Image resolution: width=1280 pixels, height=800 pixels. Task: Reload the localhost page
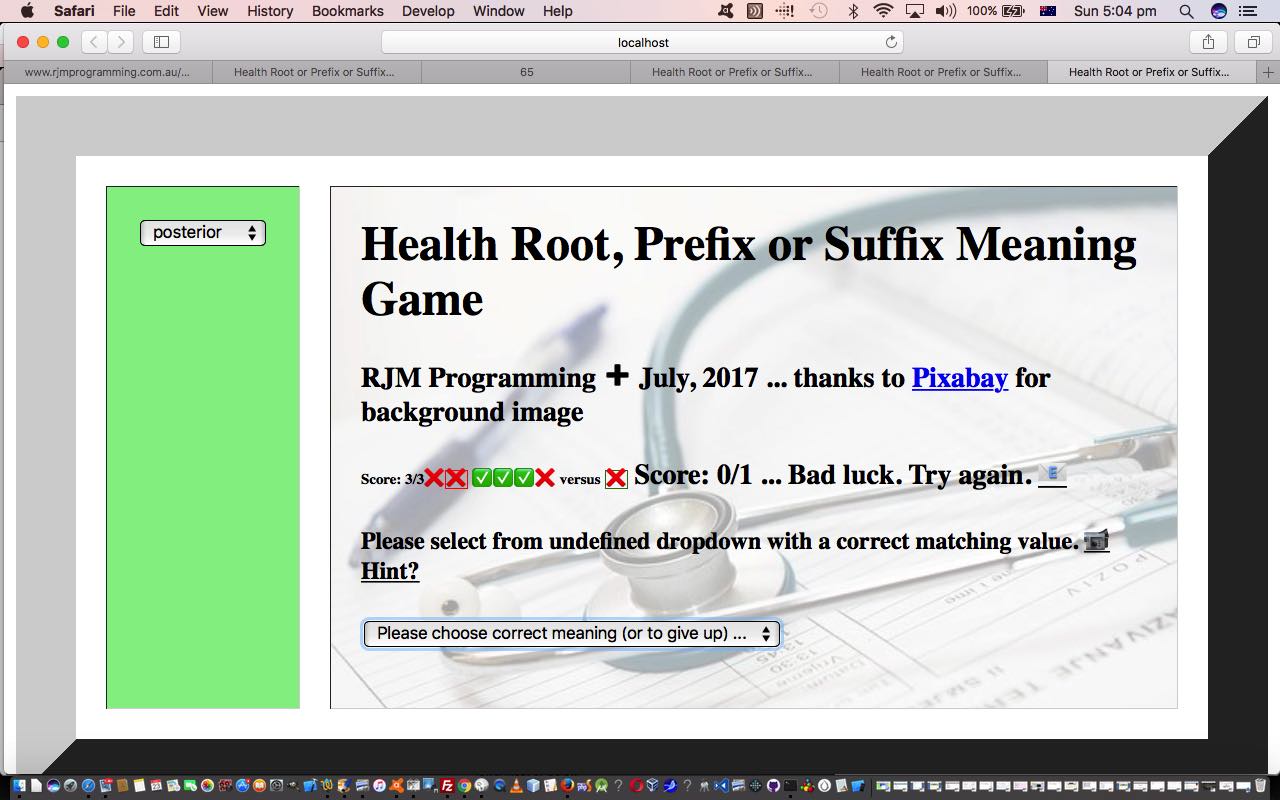point(891,42)
